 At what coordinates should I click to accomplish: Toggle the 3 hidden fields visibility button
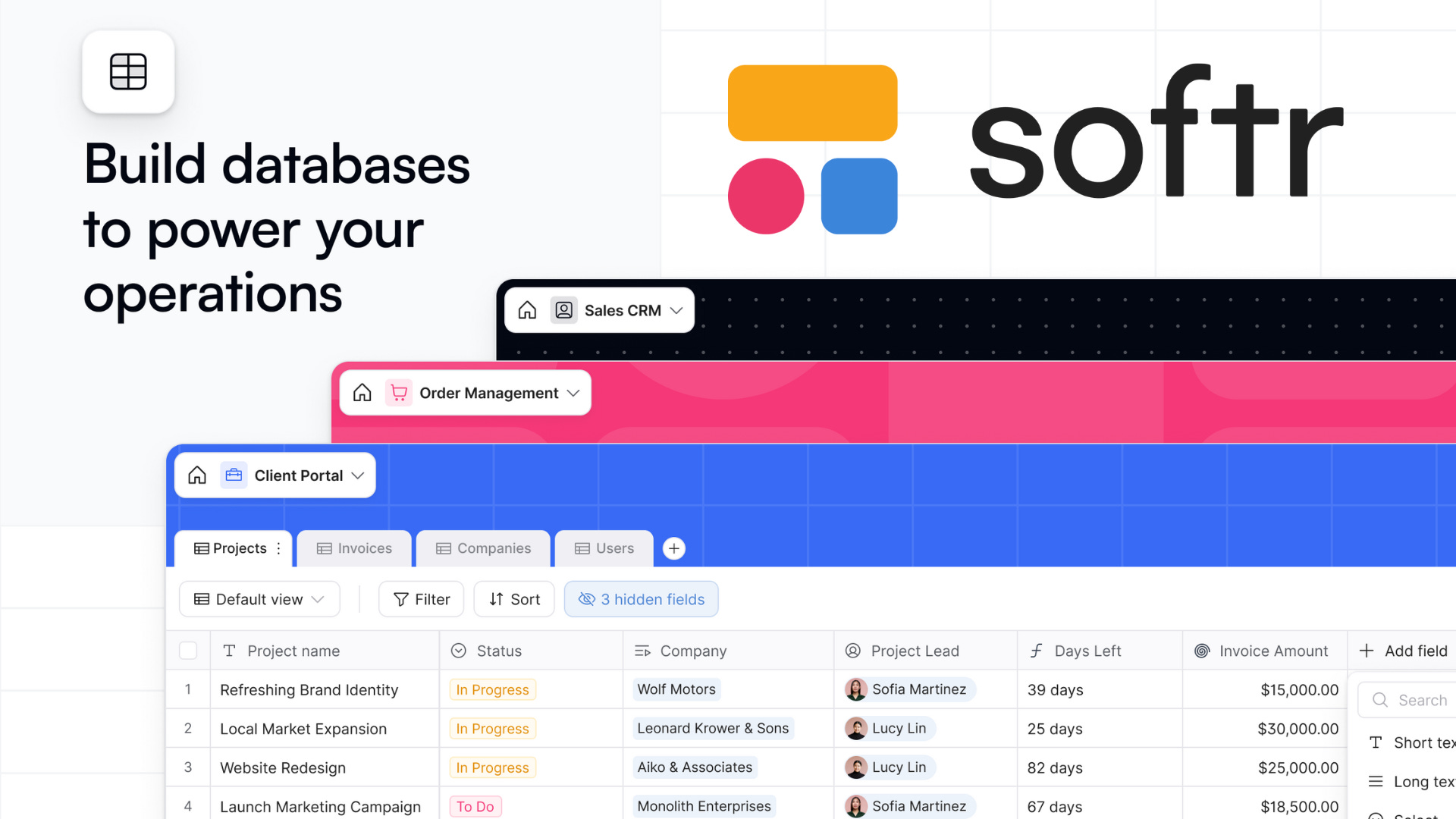(642, 599)
